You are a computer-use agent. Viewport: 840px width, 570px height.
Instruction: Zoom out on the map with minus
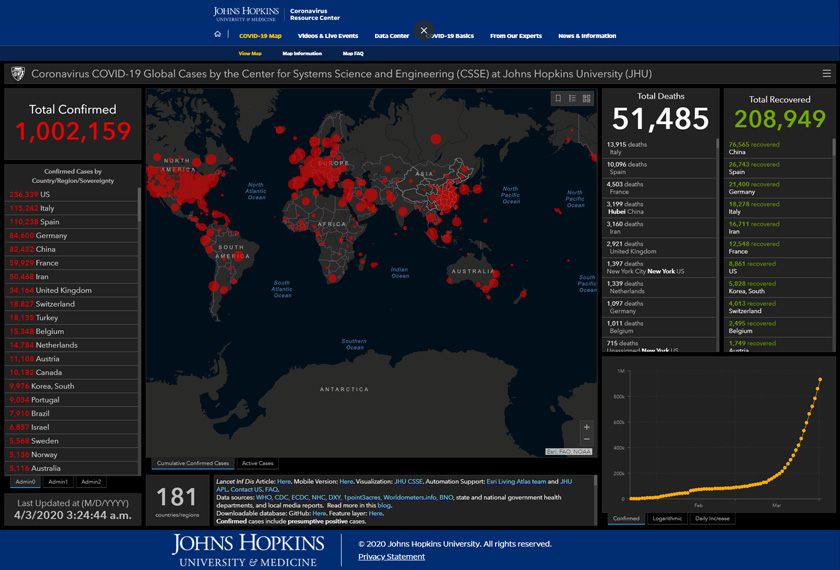[x=586, y=440]
